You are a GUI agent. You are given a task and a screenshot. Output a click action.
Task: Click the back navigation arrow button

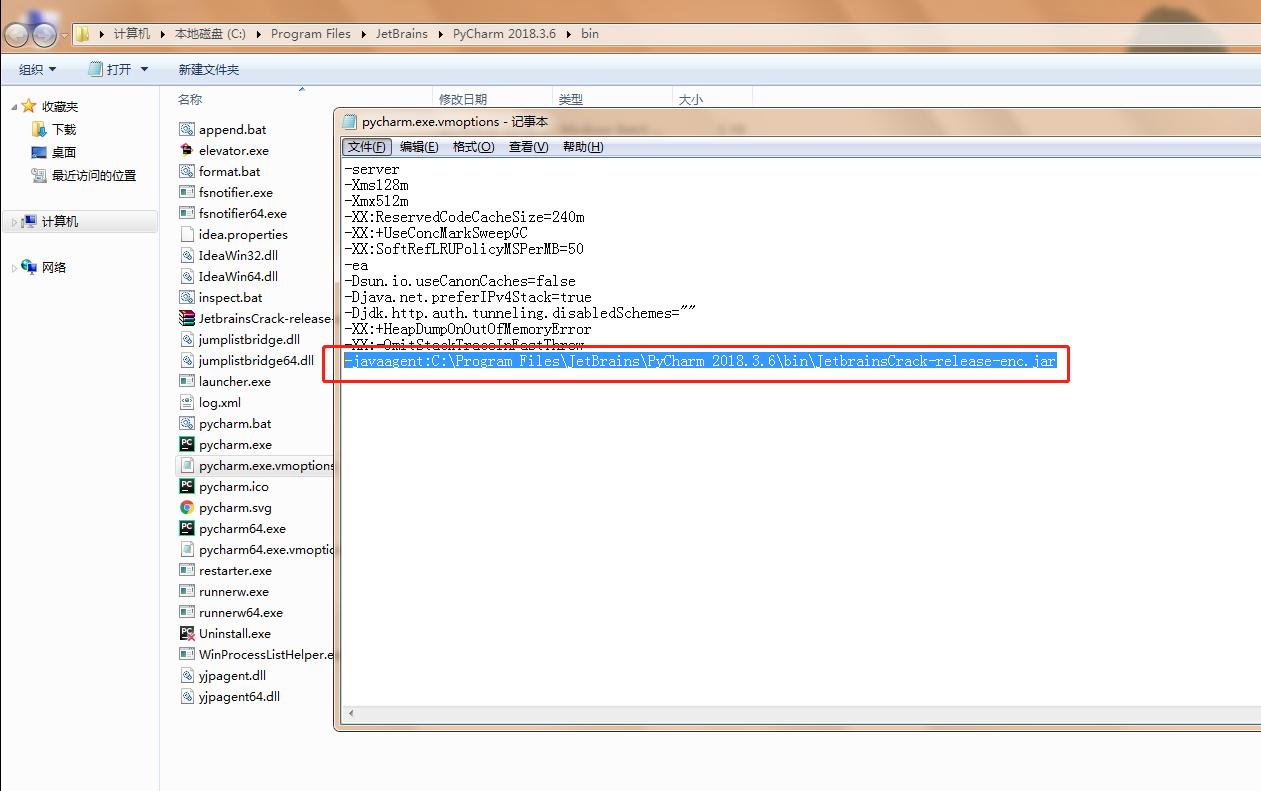click(18, 35)
